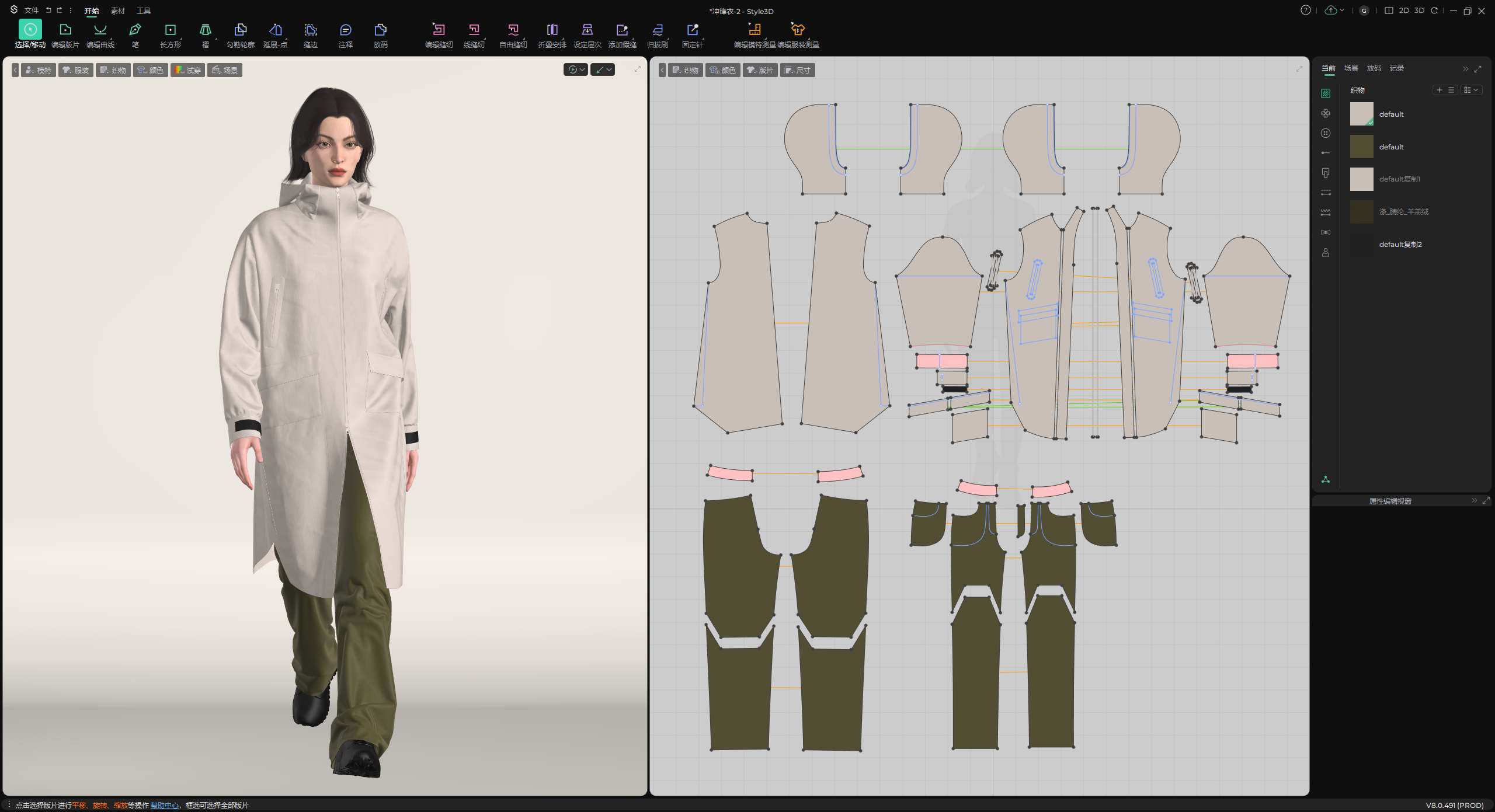Switch to 2D only view mode
Viewport: 1495px width, 812px height.
[x=1404, y=11]
